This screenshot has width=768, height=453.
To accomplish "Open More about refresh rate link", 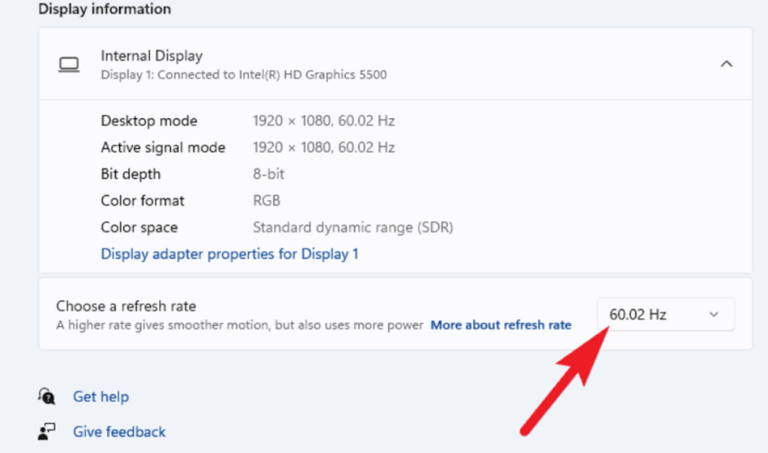I will coord(501,325).
